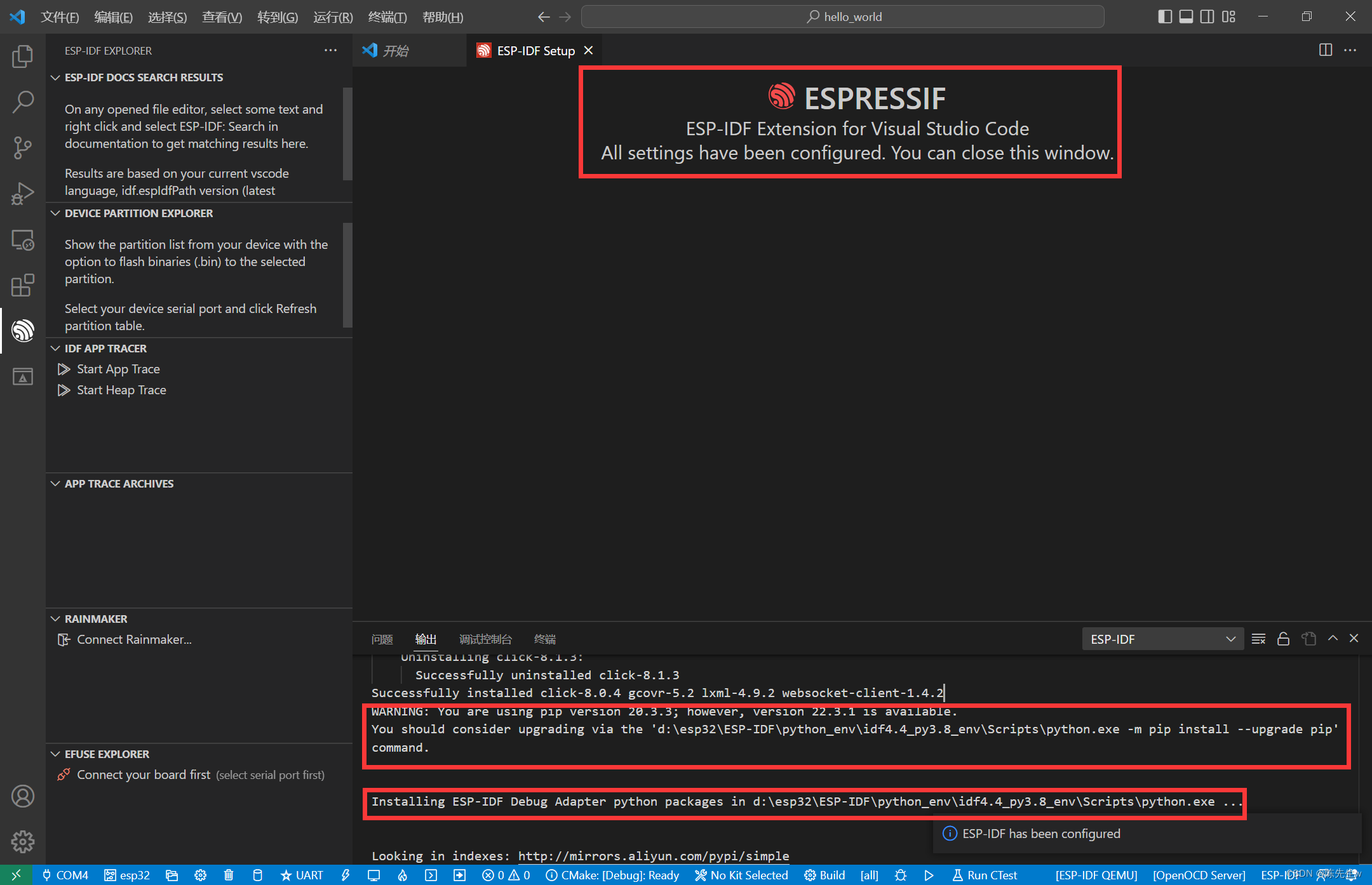Open output log in editor icon
The height and width of the screenshot is (885, 1372).
pos(1308,639)
